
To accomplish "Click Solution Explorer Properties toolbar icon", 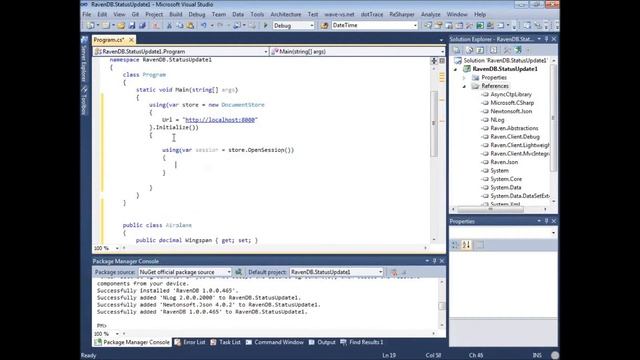I will [457, 50].
